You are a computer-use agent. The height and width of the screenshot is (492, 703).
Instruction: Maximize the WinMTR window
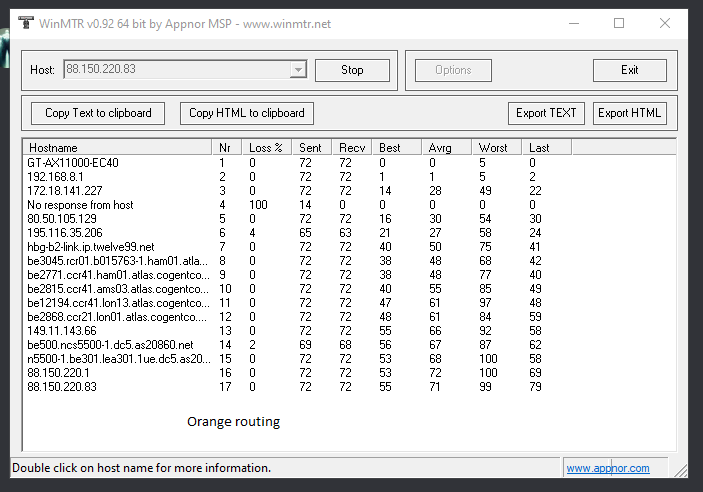tap(619, 23)
